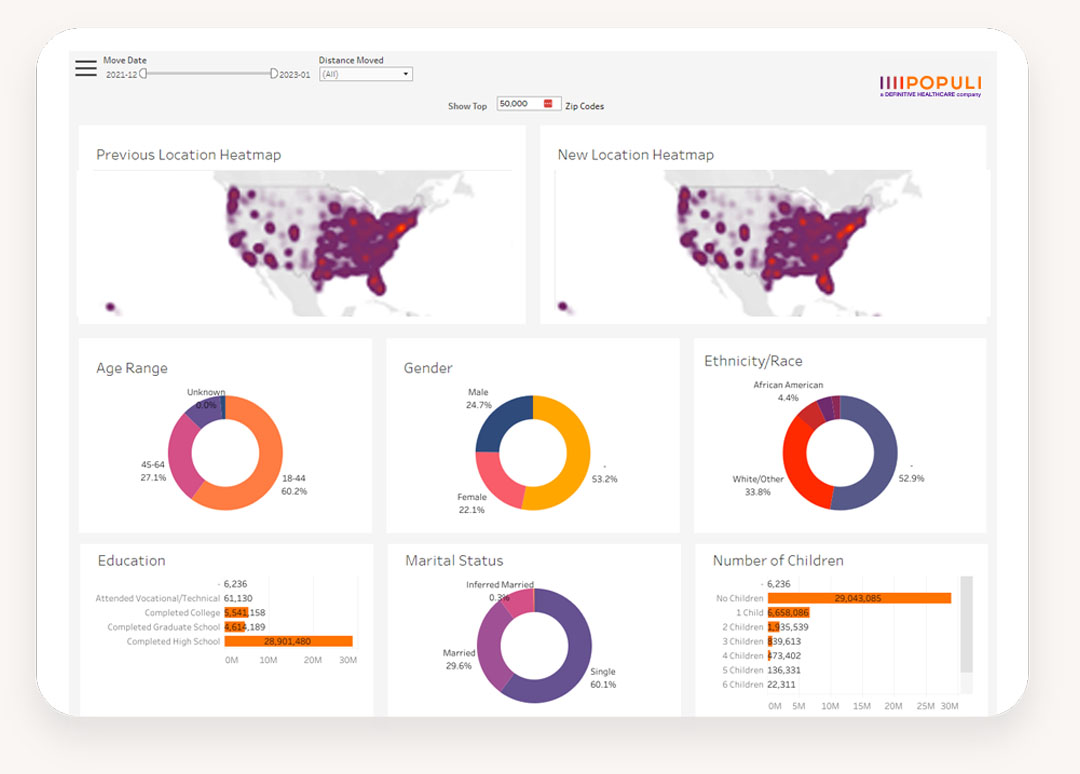The height and width of the screenshot is (774, 1080).
Task: Select the White/Other red segment in Ethnicity donut
Action: point(799,468)
